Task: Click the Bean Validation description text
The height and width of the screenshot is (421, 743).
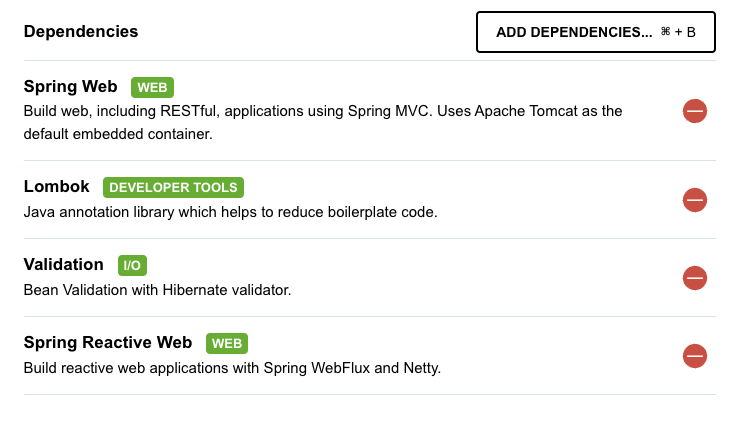Action: 157,290
